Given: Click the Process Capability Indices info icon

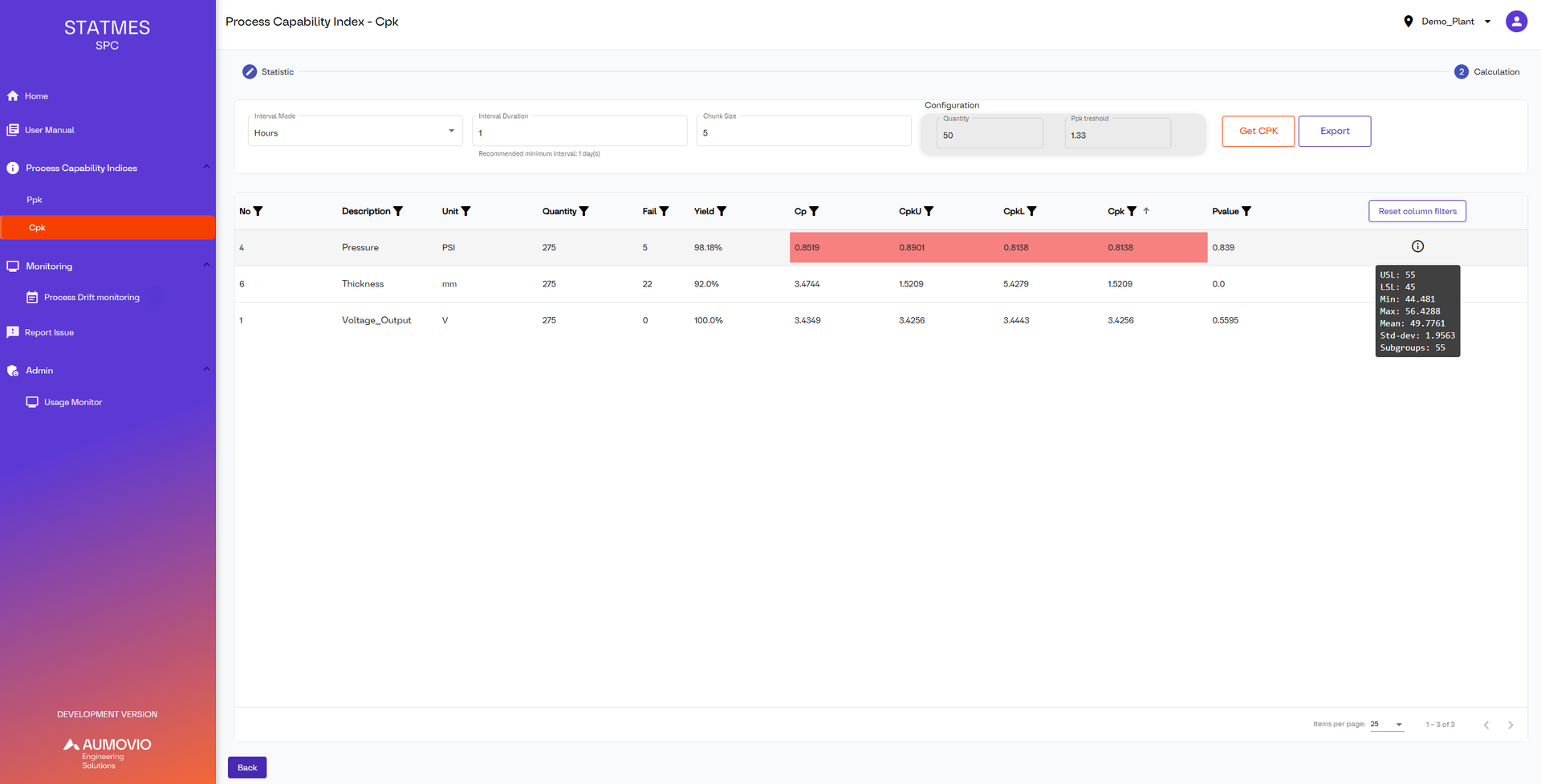Looking at the screenshot, I should (x=12, y=168).
